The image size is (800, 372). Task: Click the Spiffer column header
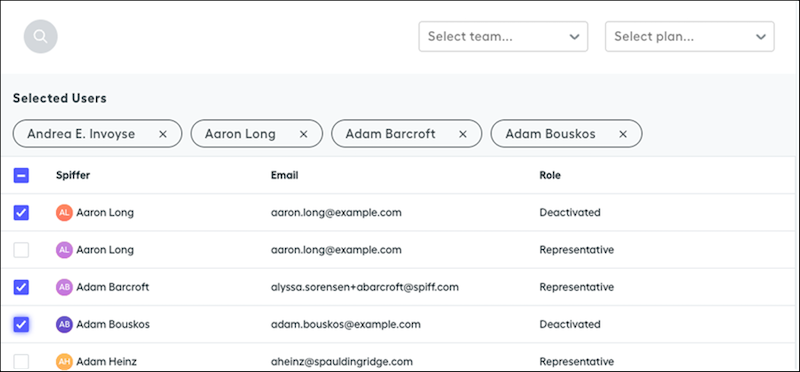(x=73, y=176)
